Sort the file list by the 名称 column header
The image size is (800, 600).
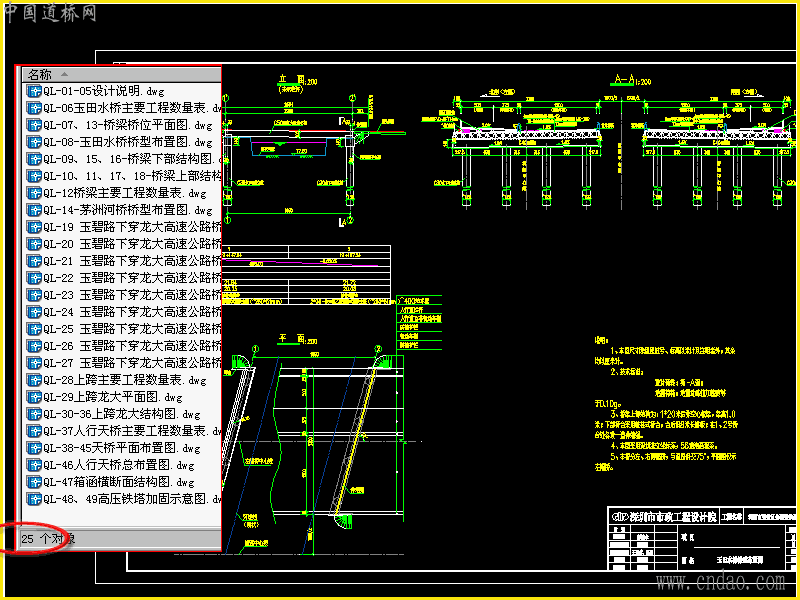click(40, 74)
